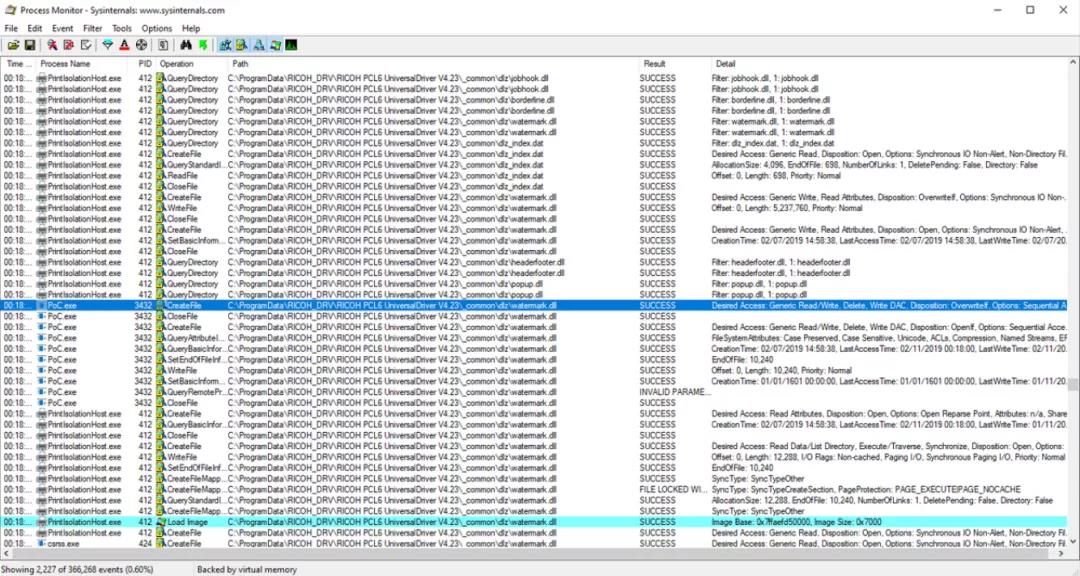Click the Operation column header
Image resolution: width=1080 pixels, height=576 pixels.
click(192, 63)
